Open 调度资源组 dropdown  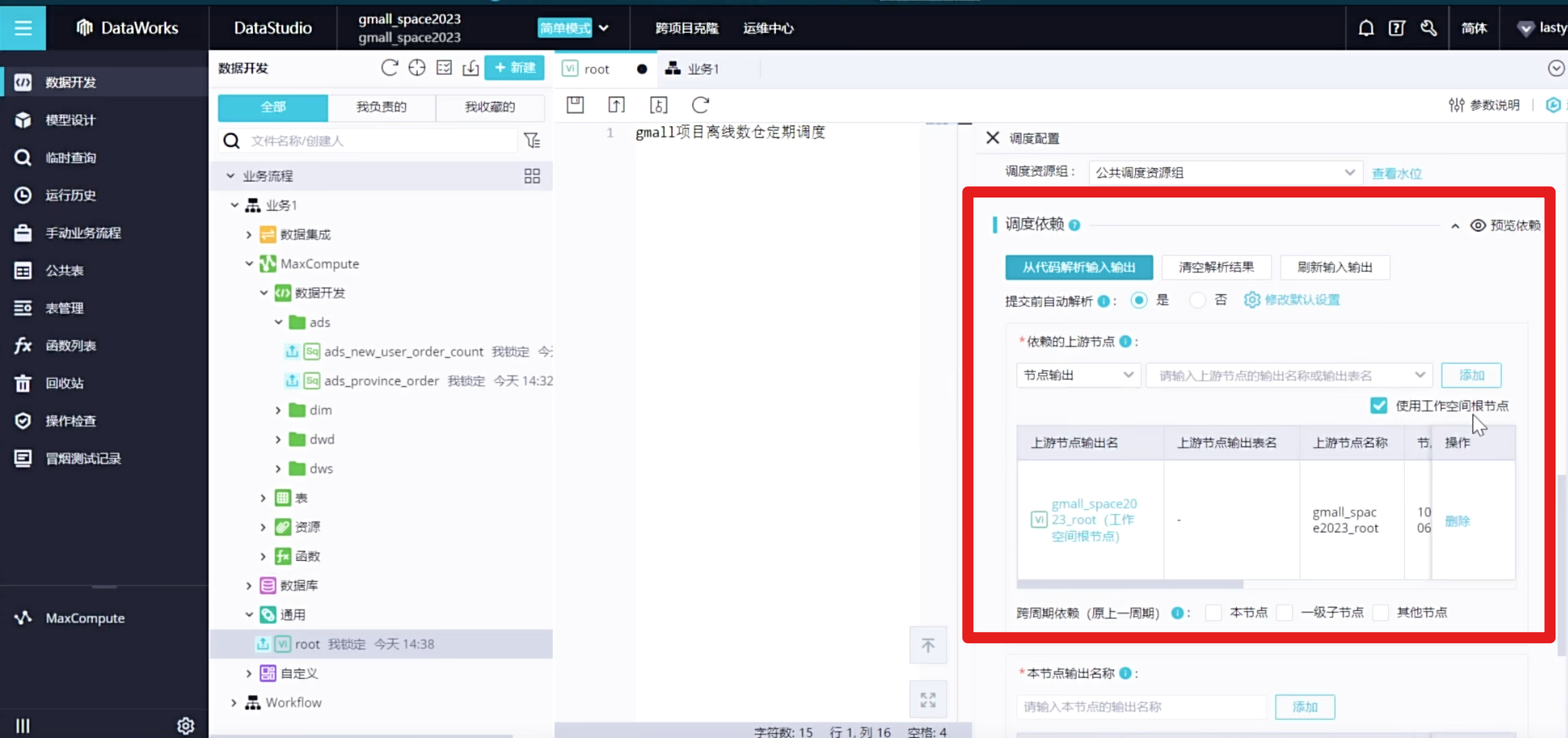pyautogui.click(x=1225, y=172)
